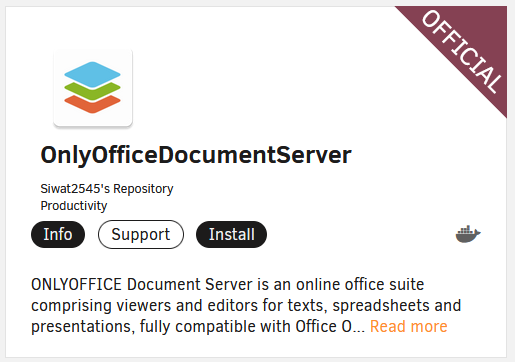
Task: Click the orange Read more text
Action: [x=408, y=326]
